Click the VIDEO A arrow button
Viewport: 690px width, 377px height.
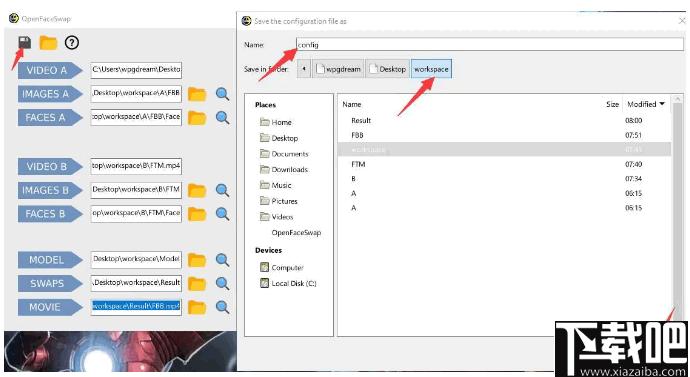click(50, 70)
